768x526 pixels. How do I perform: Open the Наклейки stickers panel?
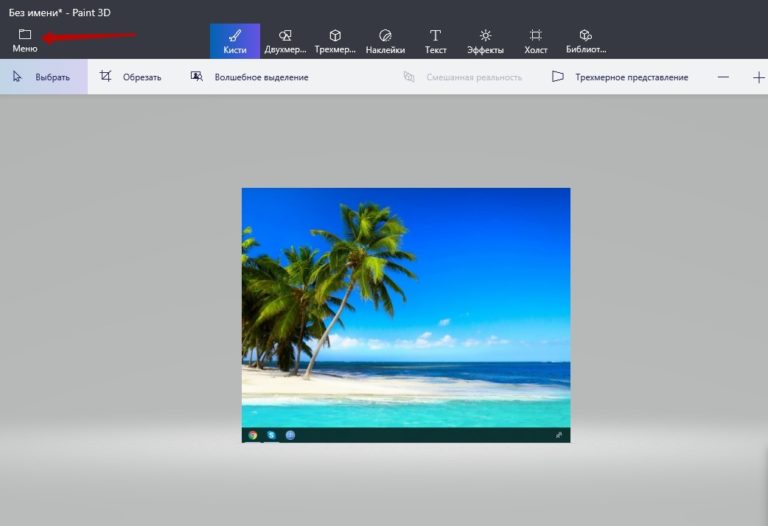[385, 41]
